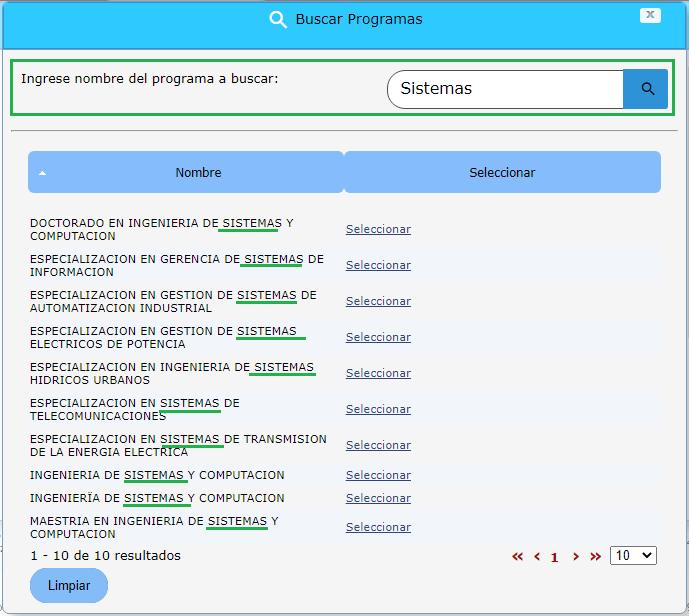Click the Seleccionar column header
This screenshot has height=616, width=689.
pyautogui.click(x=502, y=173)
